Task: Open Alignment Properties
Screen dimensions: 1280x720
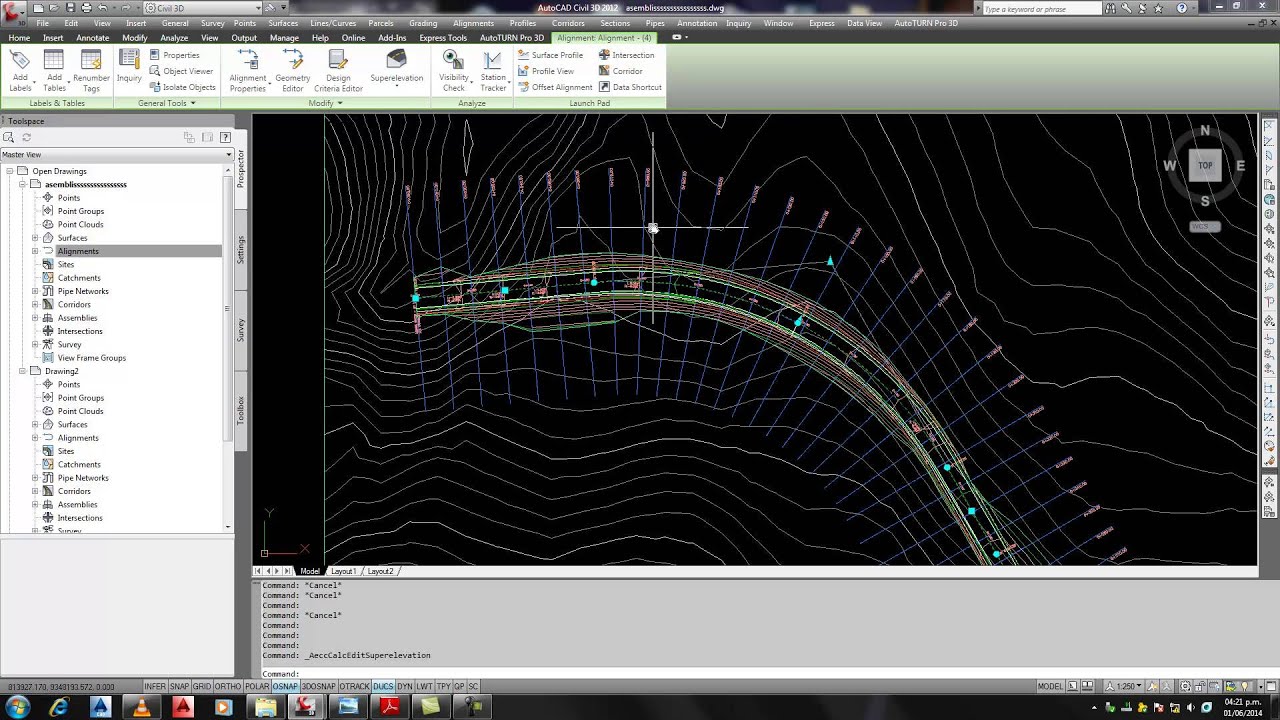Action: click(x=248, y=71)
